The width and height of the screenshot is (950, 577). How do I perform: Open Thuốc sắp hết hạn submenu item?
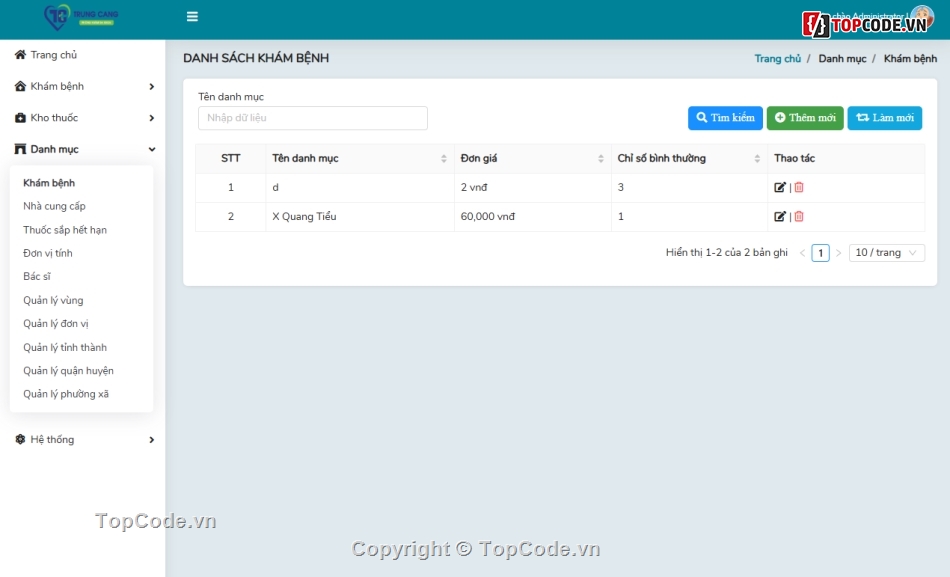[65, 230]
